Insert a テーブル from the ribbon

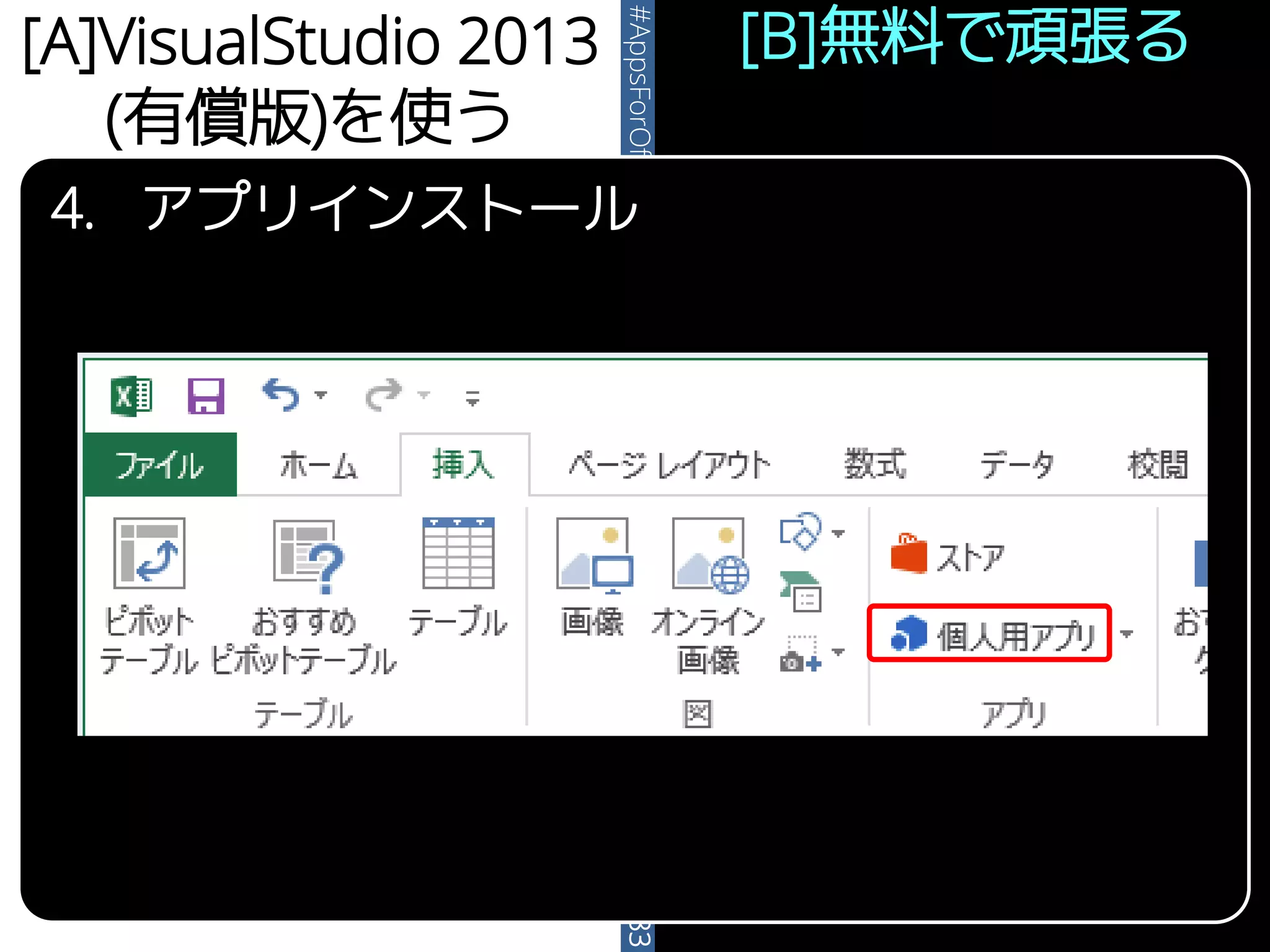pyautogui.click(x=458, y=578)
